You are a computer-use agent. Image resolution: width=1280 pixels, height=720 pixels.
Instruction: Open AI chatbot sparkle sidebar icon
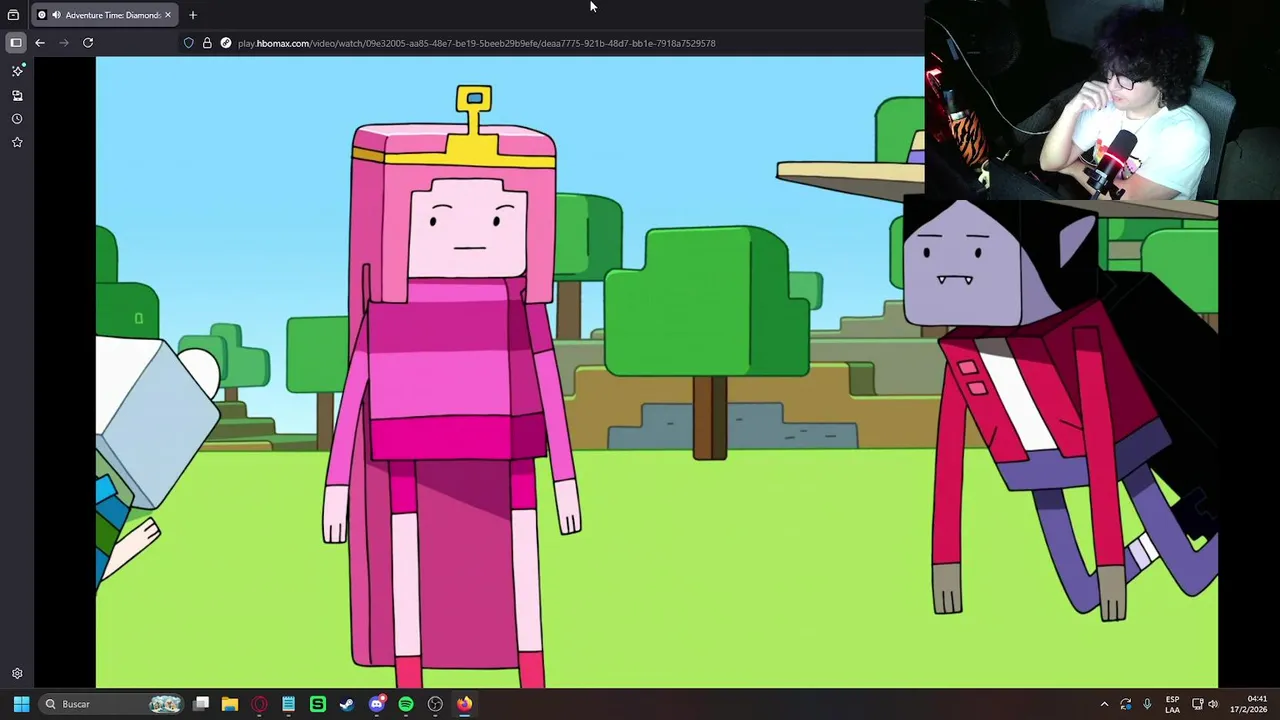pos(17,71)
